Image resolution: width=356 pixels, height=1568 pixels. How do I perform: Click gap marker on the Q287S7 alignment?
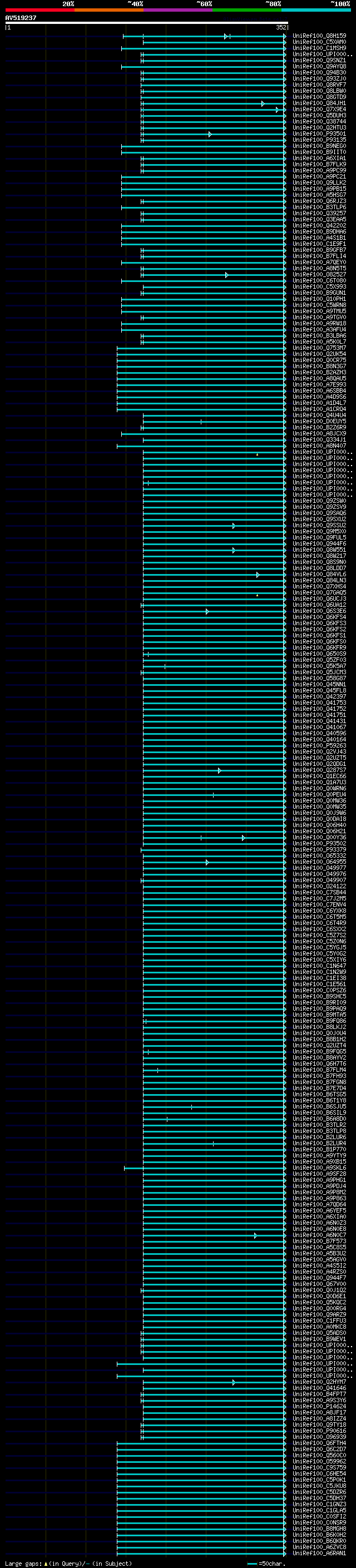(220, 771)
